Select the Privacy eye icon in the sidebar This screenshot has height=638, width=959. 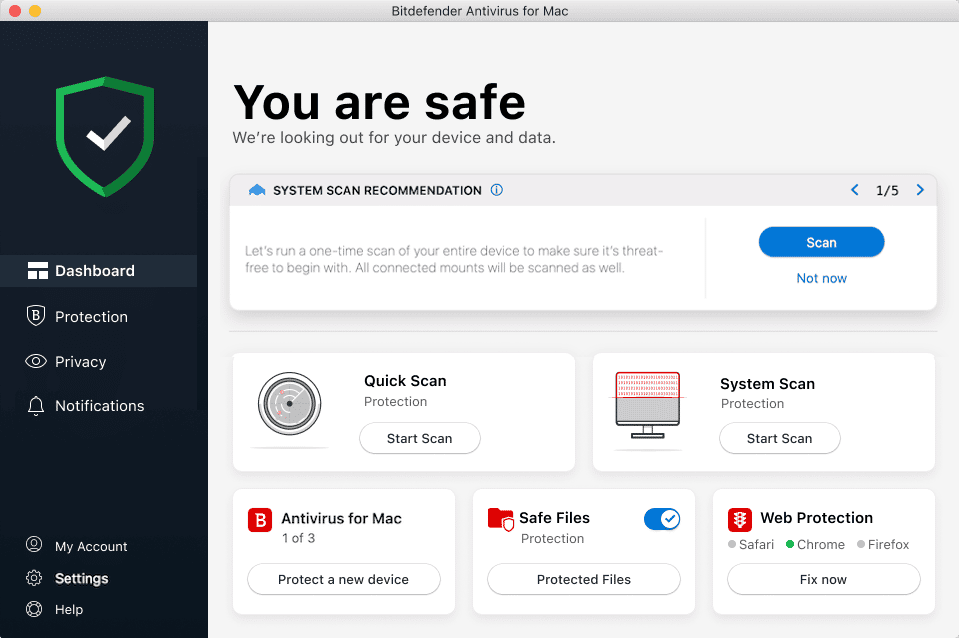[37, 361]
